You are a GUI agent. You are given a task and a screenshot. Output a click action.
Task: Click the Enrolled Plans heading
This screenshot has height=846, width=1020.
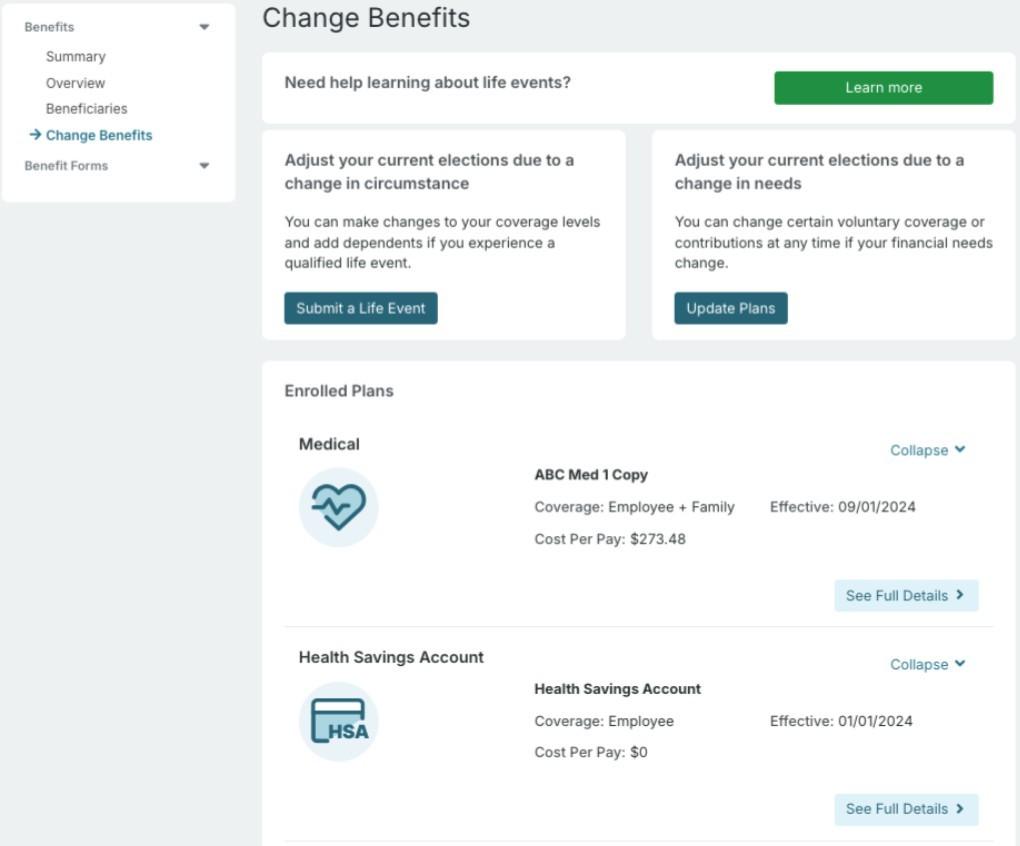click(339, 391)
